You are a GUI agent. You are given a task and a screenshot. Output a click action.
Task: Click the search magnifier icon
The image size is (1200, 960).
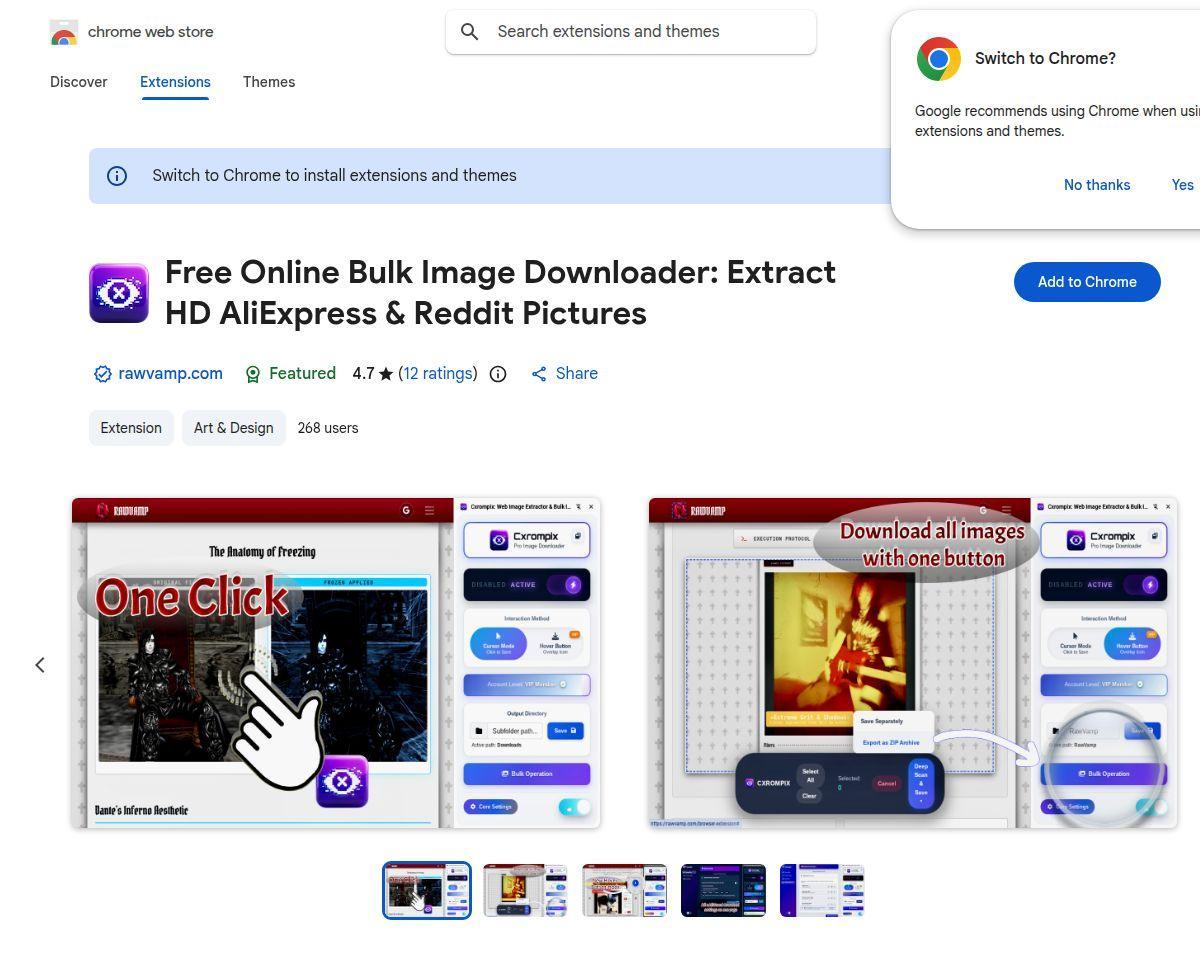(469, 32)
